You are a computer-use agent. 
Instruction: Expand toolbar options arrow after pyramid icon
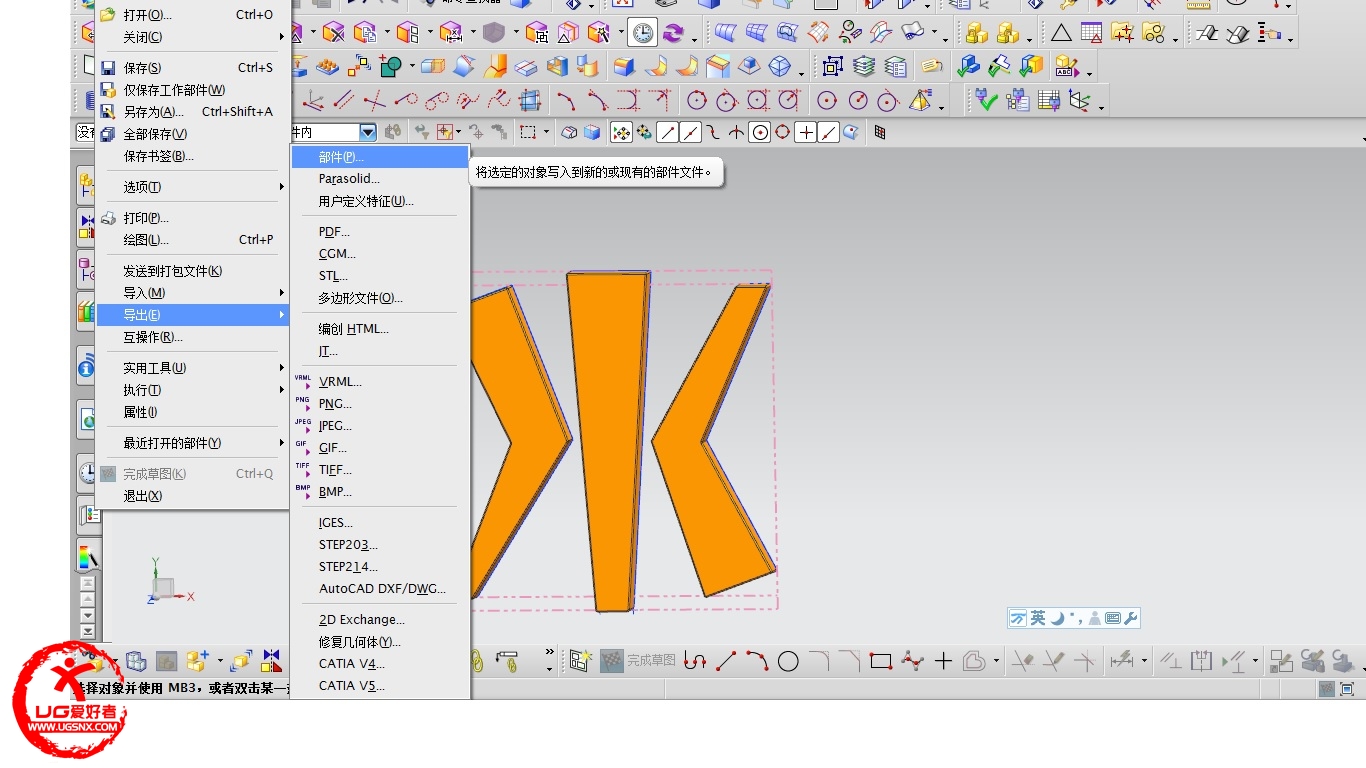coord(941,107)
